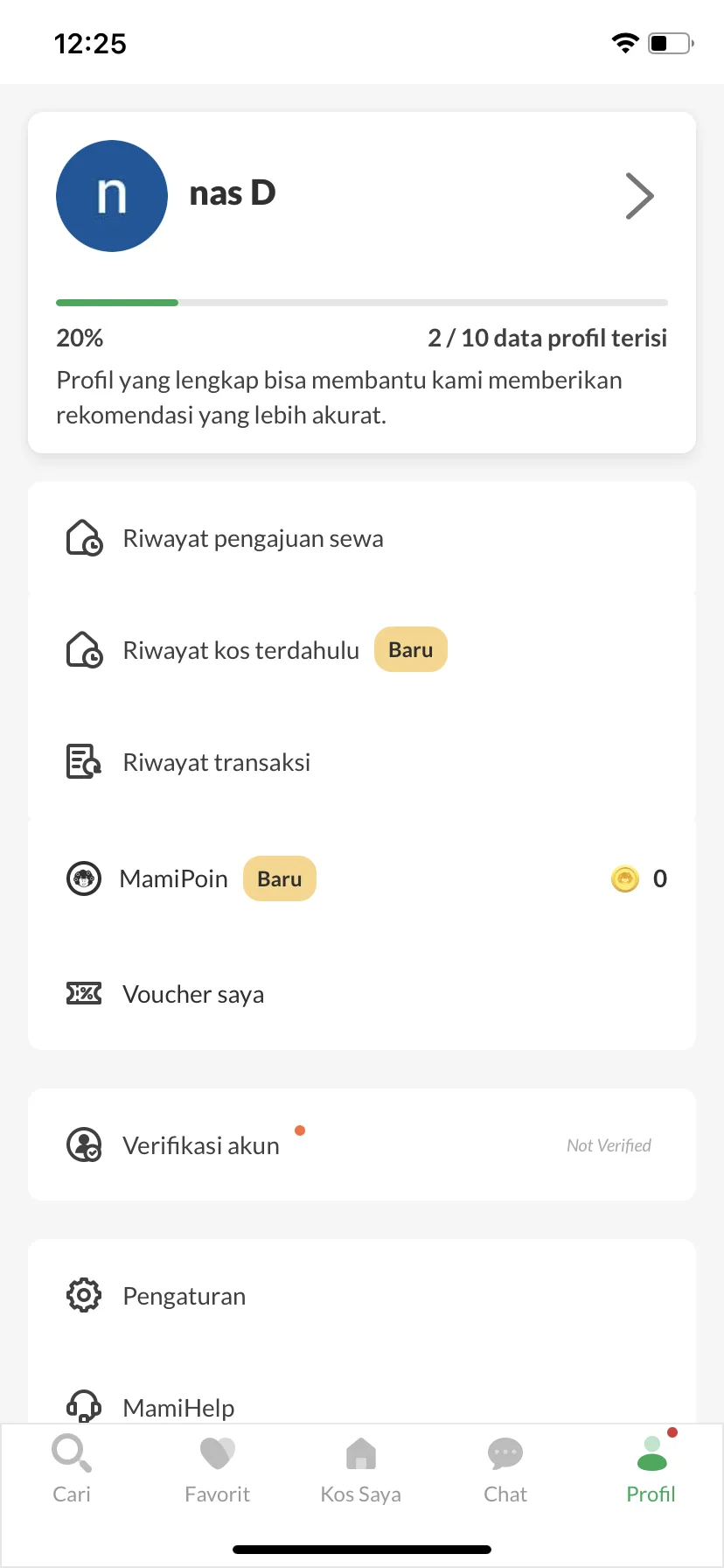Switch to the Cari search tab
724x1568 pixels.
tap(72, 1469)
